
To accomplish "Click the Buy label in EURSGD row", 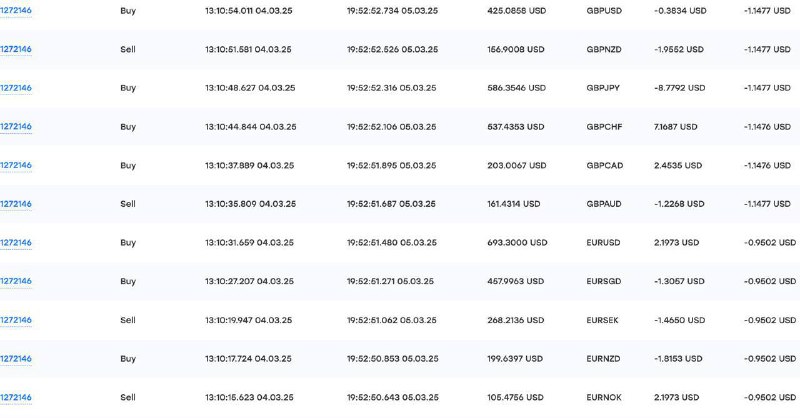I will 128,281.
